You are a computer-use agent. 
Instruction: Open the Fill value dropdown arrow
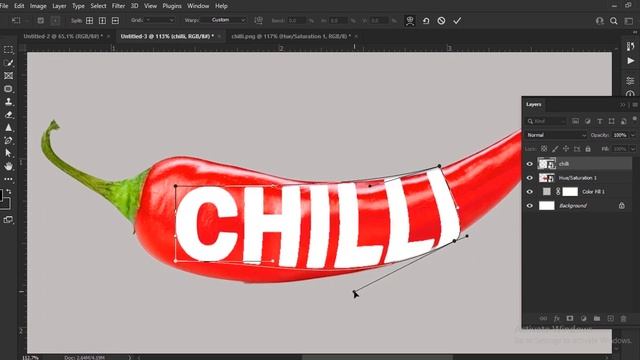click(x=633, y=149)
